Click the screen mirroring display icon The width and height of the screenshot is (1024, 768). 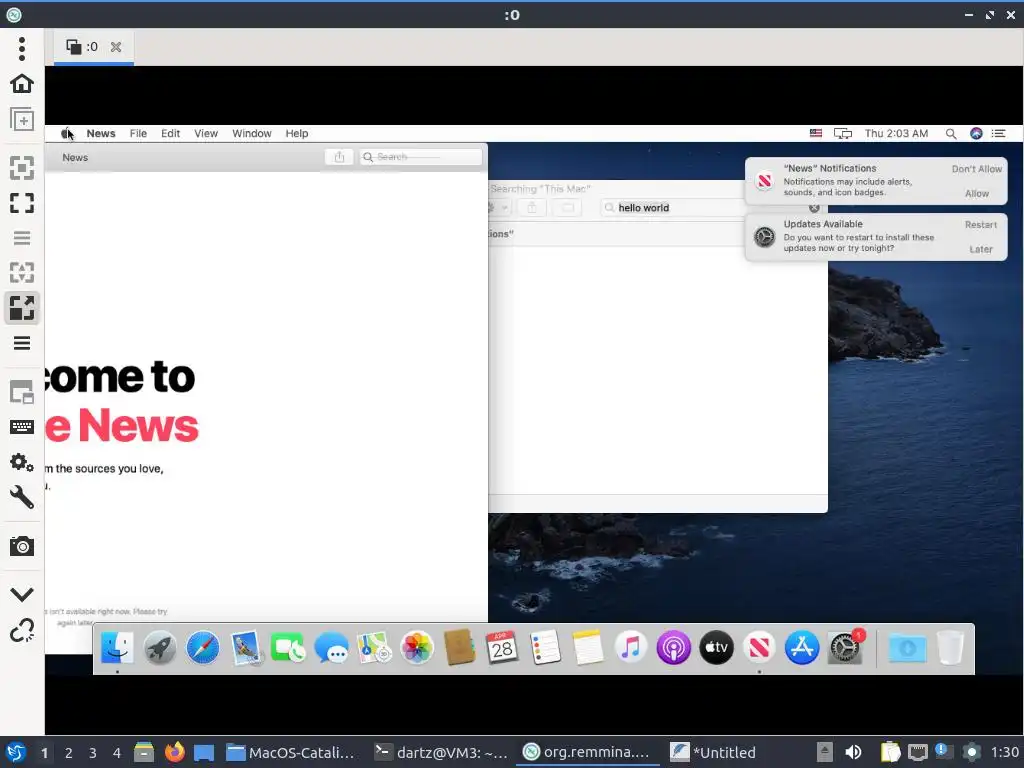842,133
